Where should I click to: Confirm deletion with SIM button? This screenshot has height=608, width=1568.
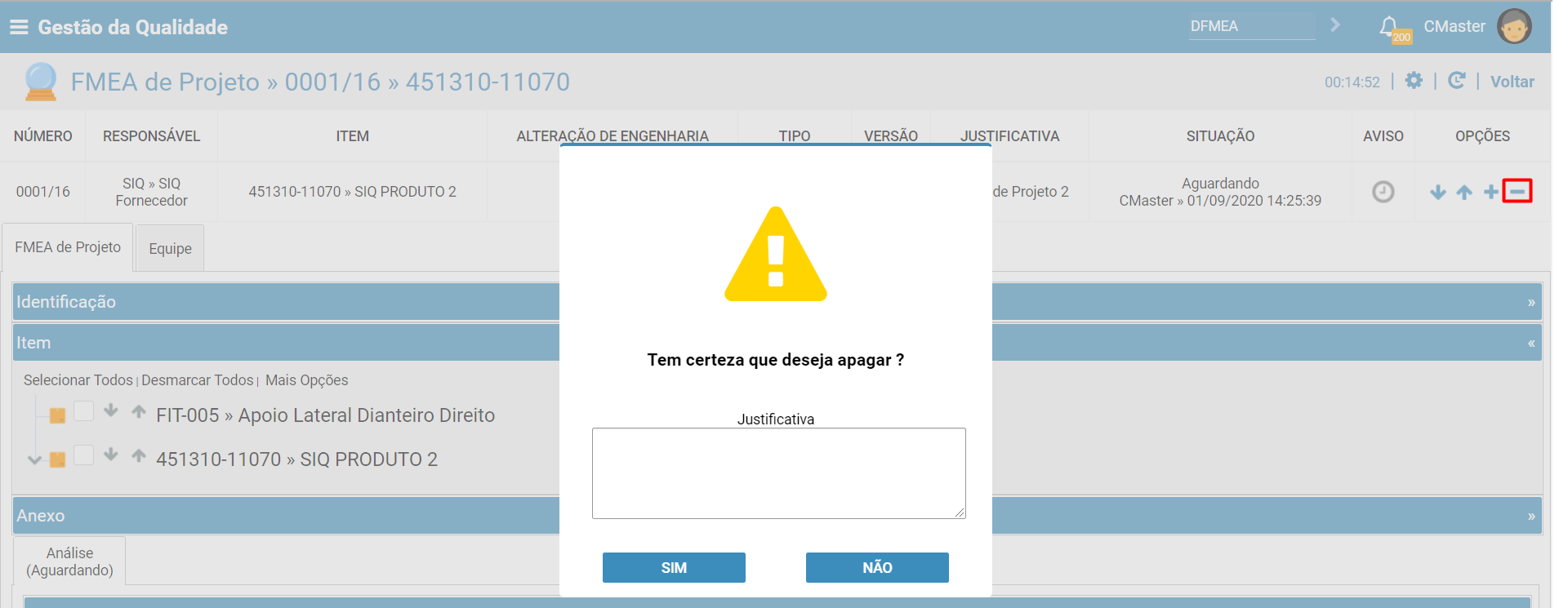674,567
